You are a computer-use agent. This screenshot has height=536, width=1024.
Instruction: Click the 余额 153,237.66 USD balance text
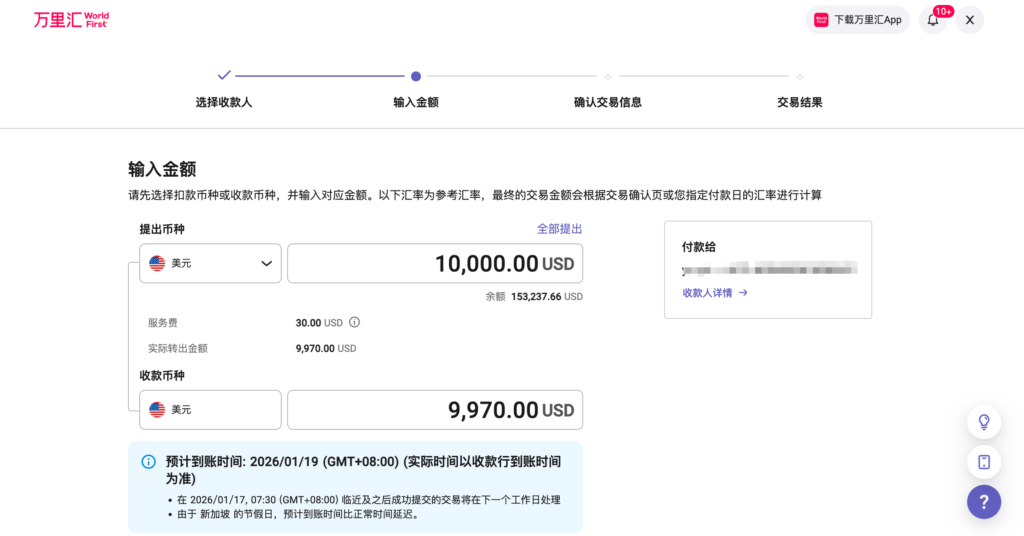(534, 296)
